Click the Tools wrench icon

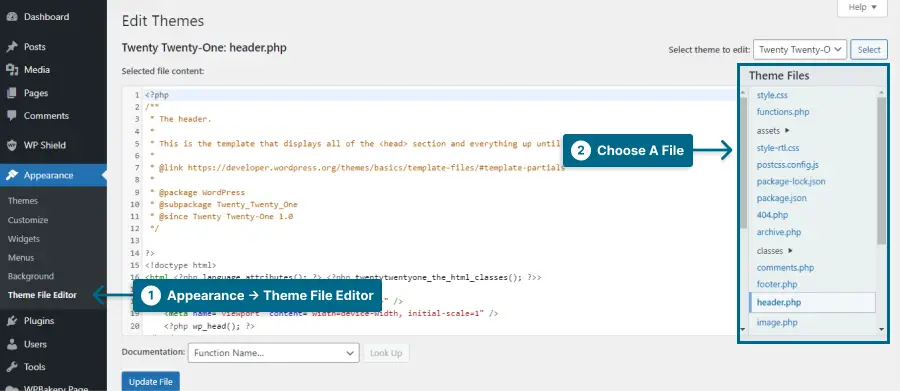point(12,367)
